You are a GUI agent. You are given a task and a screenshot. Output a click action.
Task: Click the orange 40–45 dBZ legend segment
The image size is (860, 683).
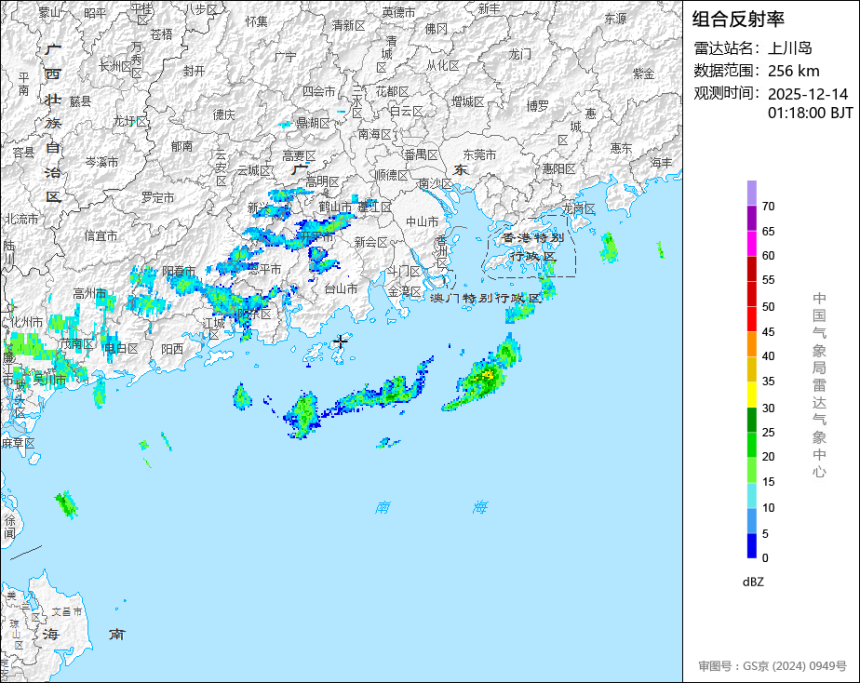pyautogui.click(x=751, y=344)
